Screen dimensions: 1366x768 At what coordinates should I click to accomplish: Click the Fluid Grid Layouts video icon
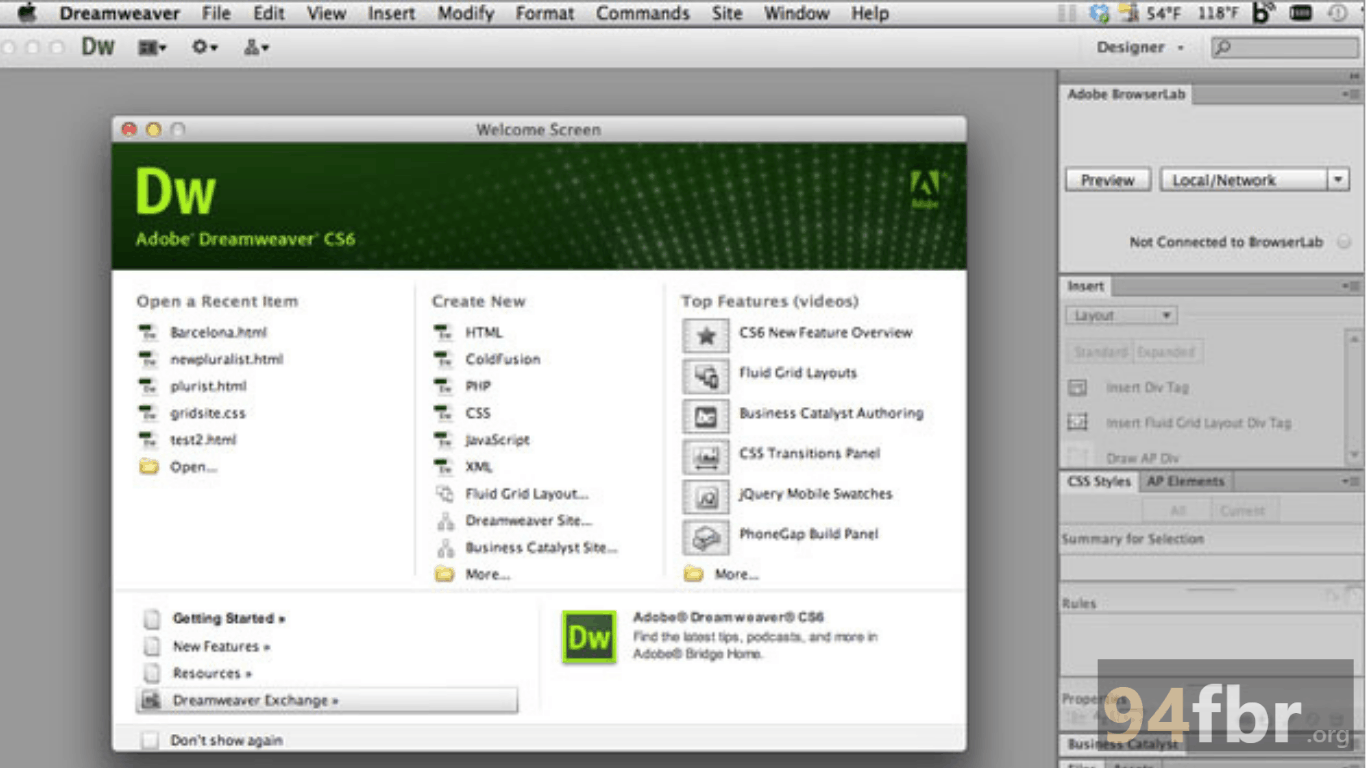[x=706, y=376]
